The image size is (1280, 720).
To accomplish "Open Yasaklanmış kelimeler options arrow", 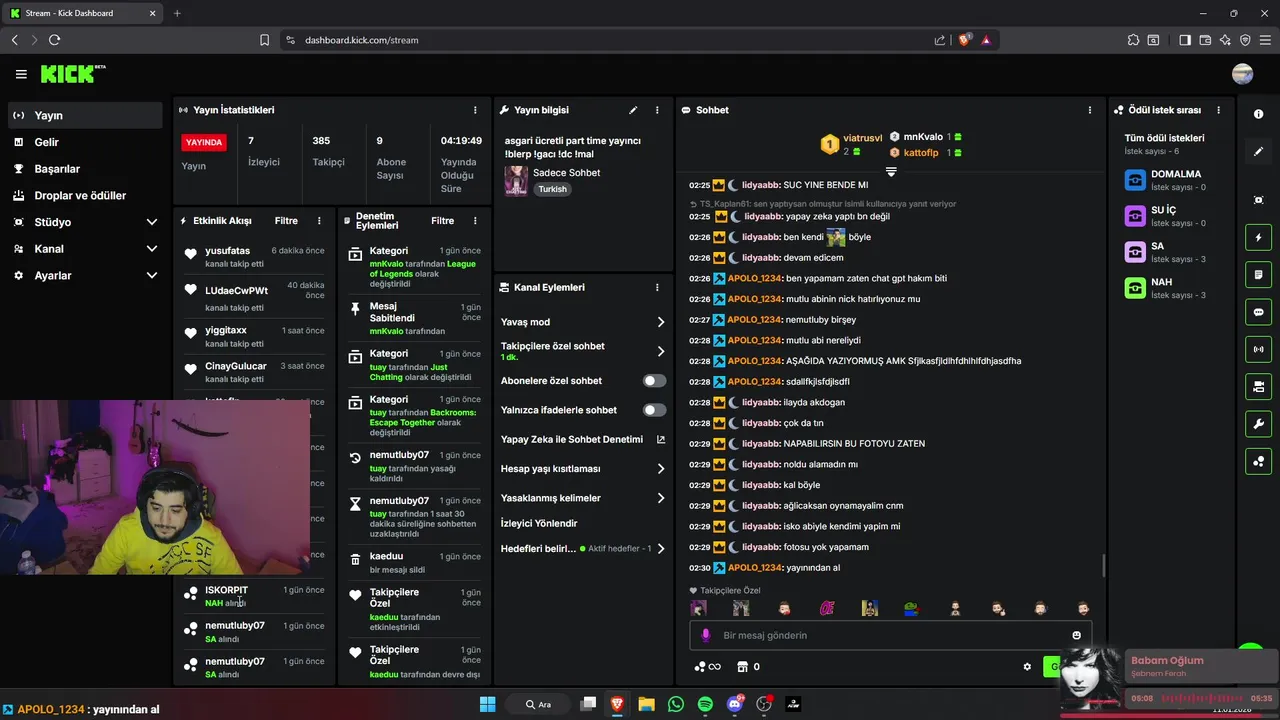I will (661, 498).
